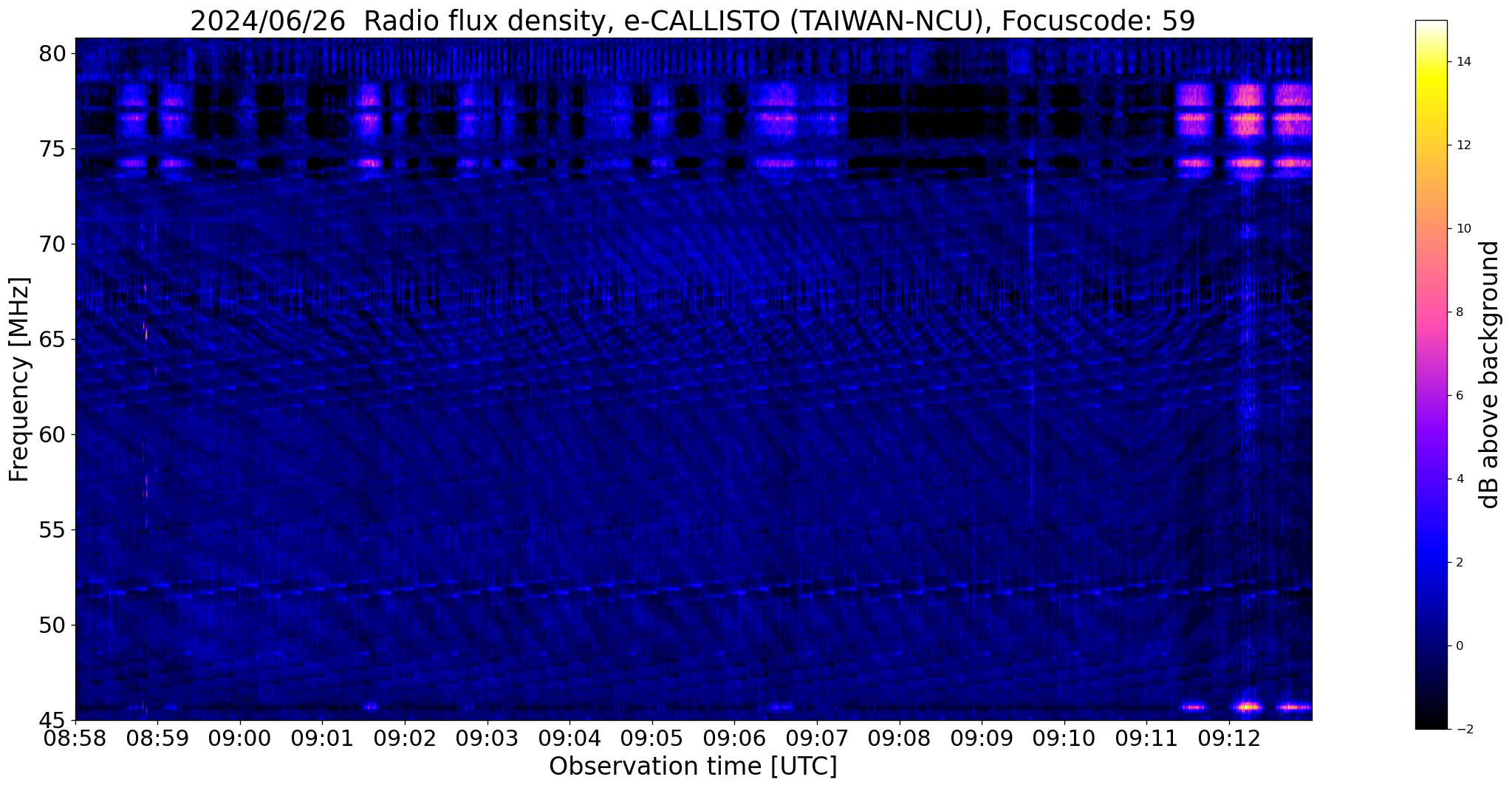Click the colorbar tick label 2
1512x788 pixels.
[x=1458, y=562]
